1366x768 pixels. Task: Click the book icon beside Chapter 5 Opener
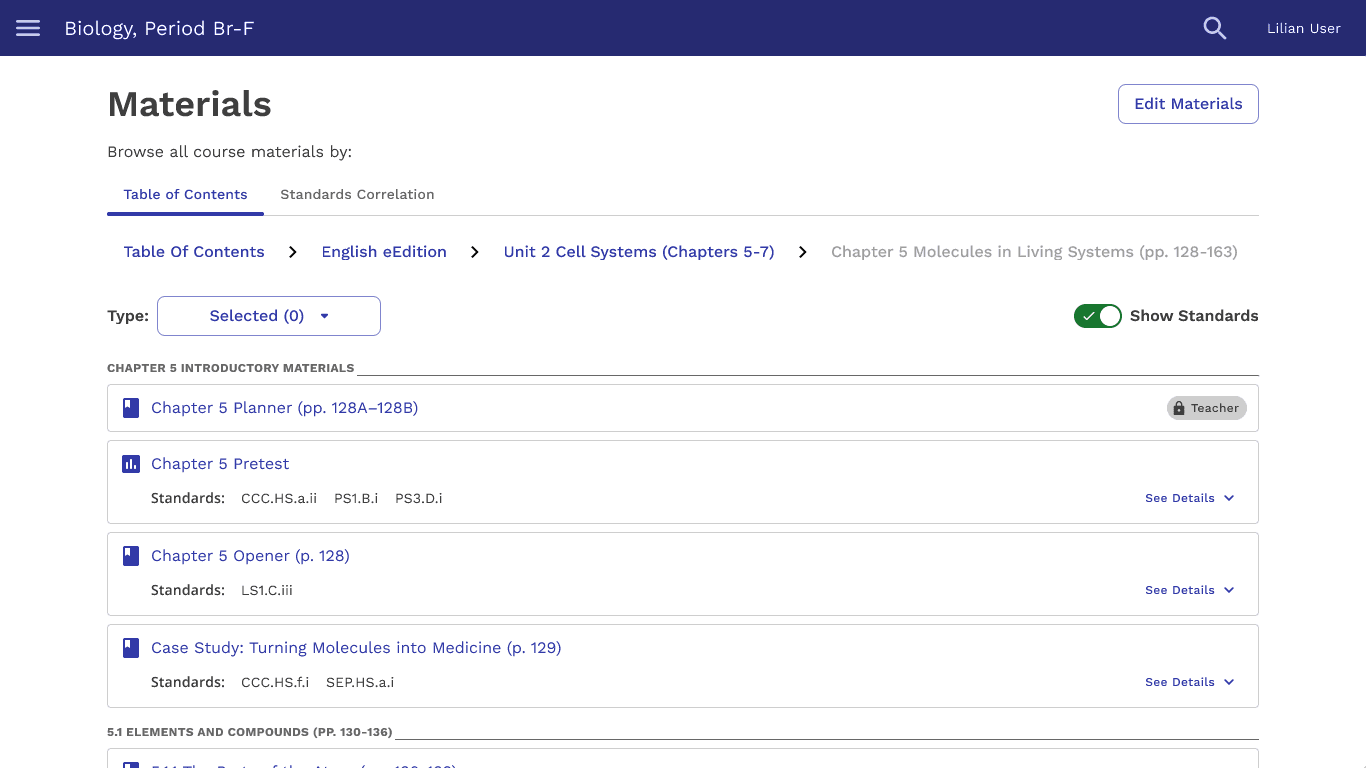[130, 555]
